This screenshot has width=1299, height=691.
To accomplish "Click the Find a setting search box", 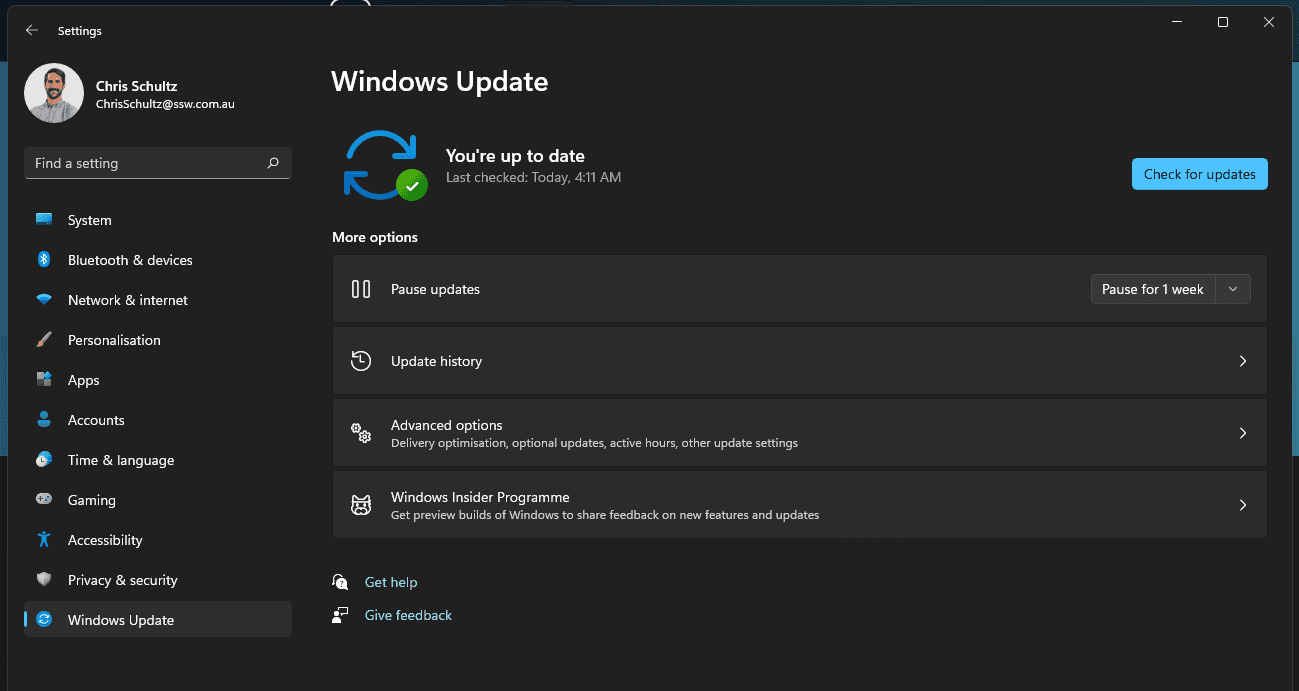I will pos(145,163).
